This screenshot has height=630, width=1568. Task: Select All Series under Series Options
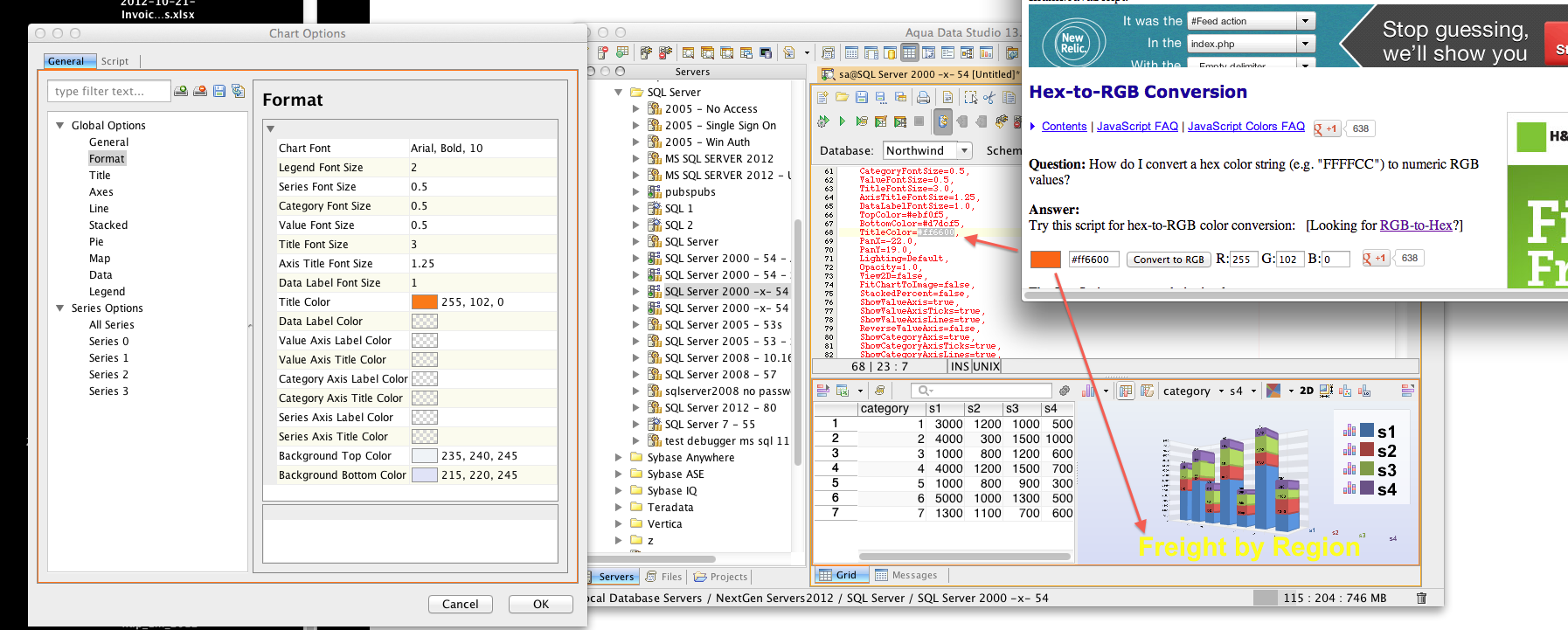(x=111, y=324)
